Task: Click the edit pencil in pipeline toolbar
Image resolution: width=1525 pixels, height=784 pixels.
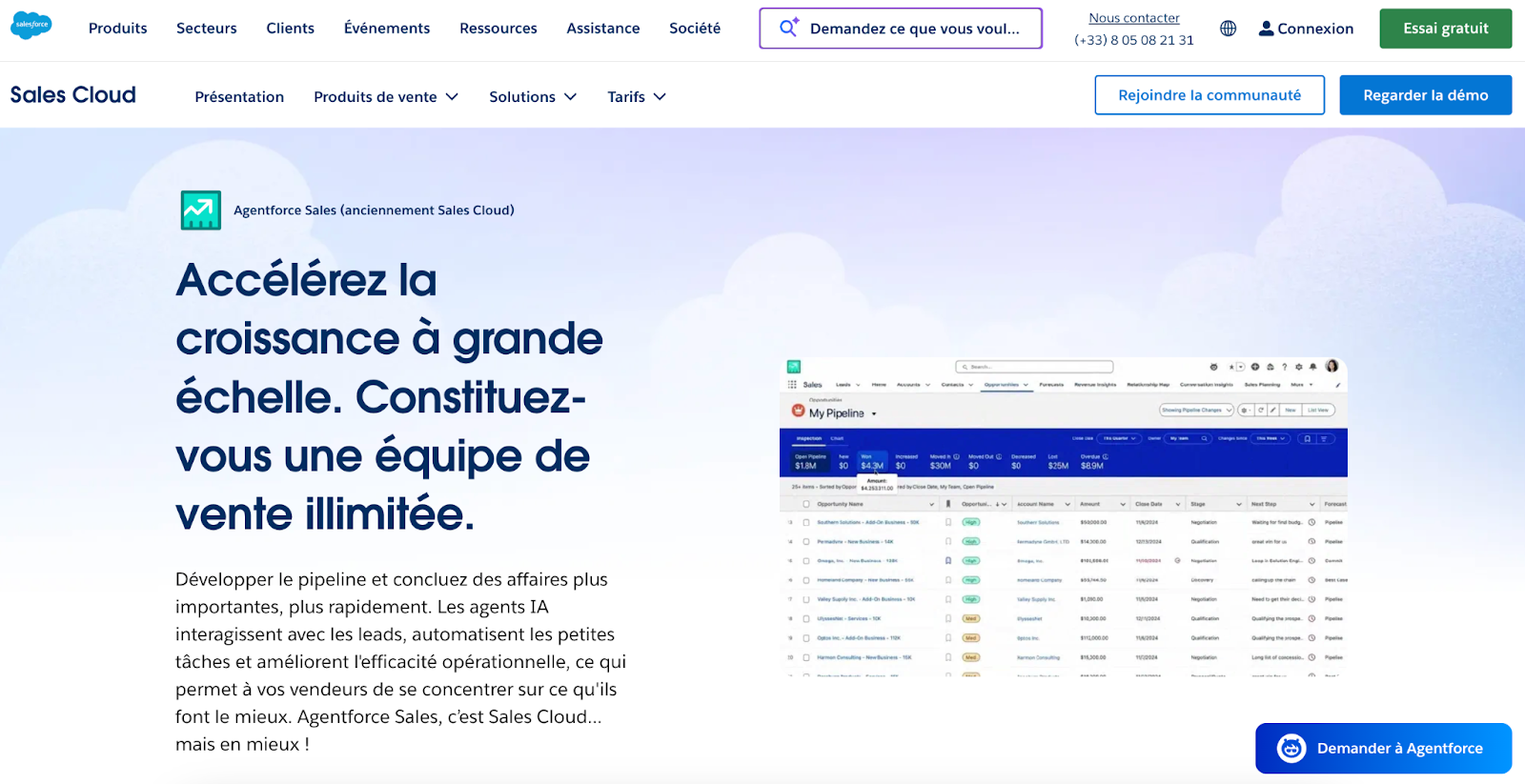Action: pos(1272,410)
